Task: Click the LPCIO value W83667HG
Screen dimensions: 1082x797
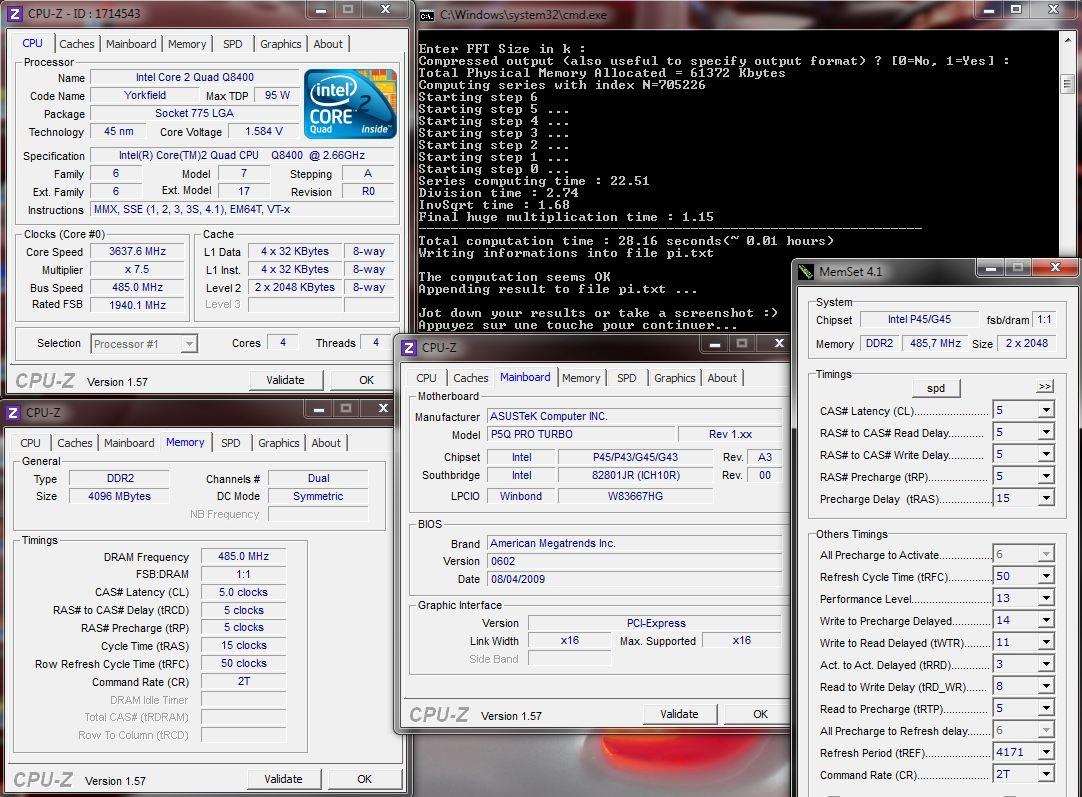Action: [x=635, y=496]
